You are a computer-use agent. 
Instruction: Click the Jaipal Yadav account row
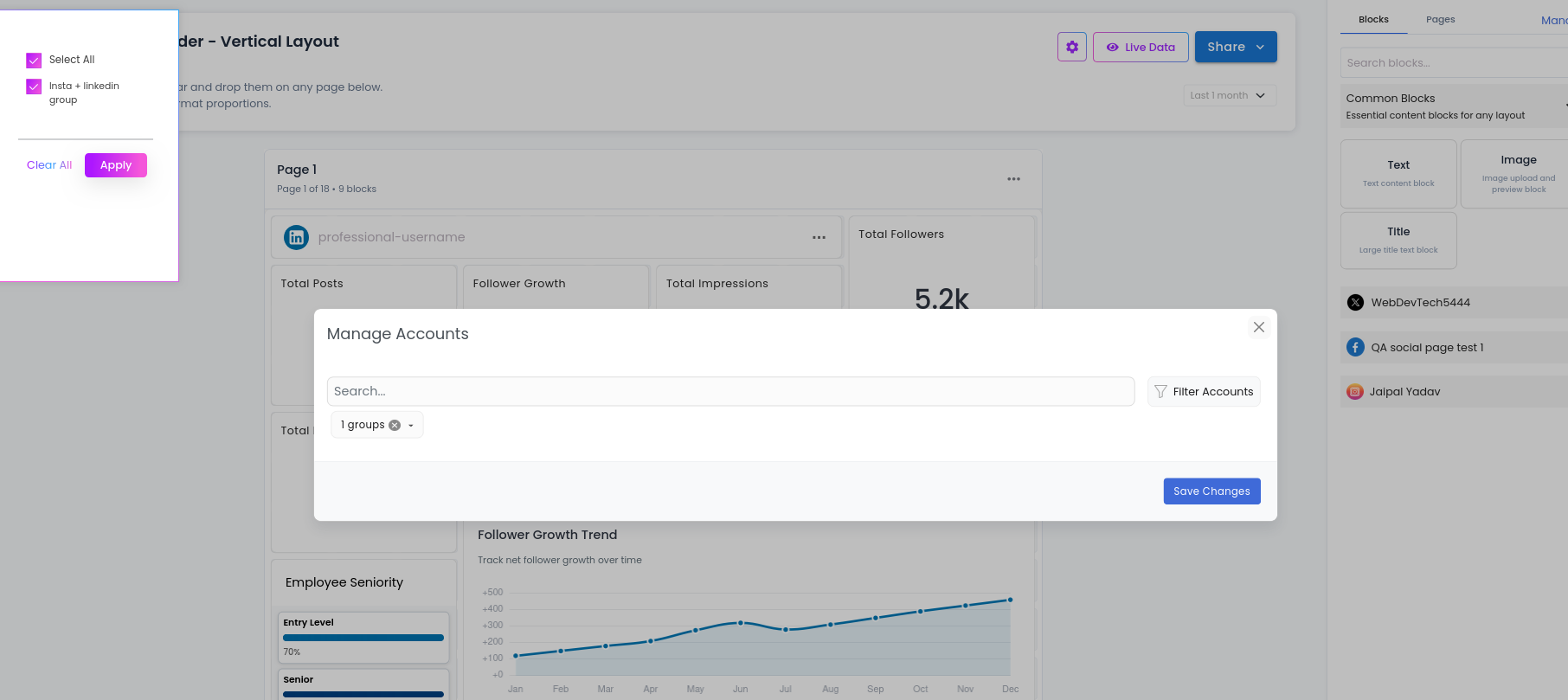click(1454, 392)
